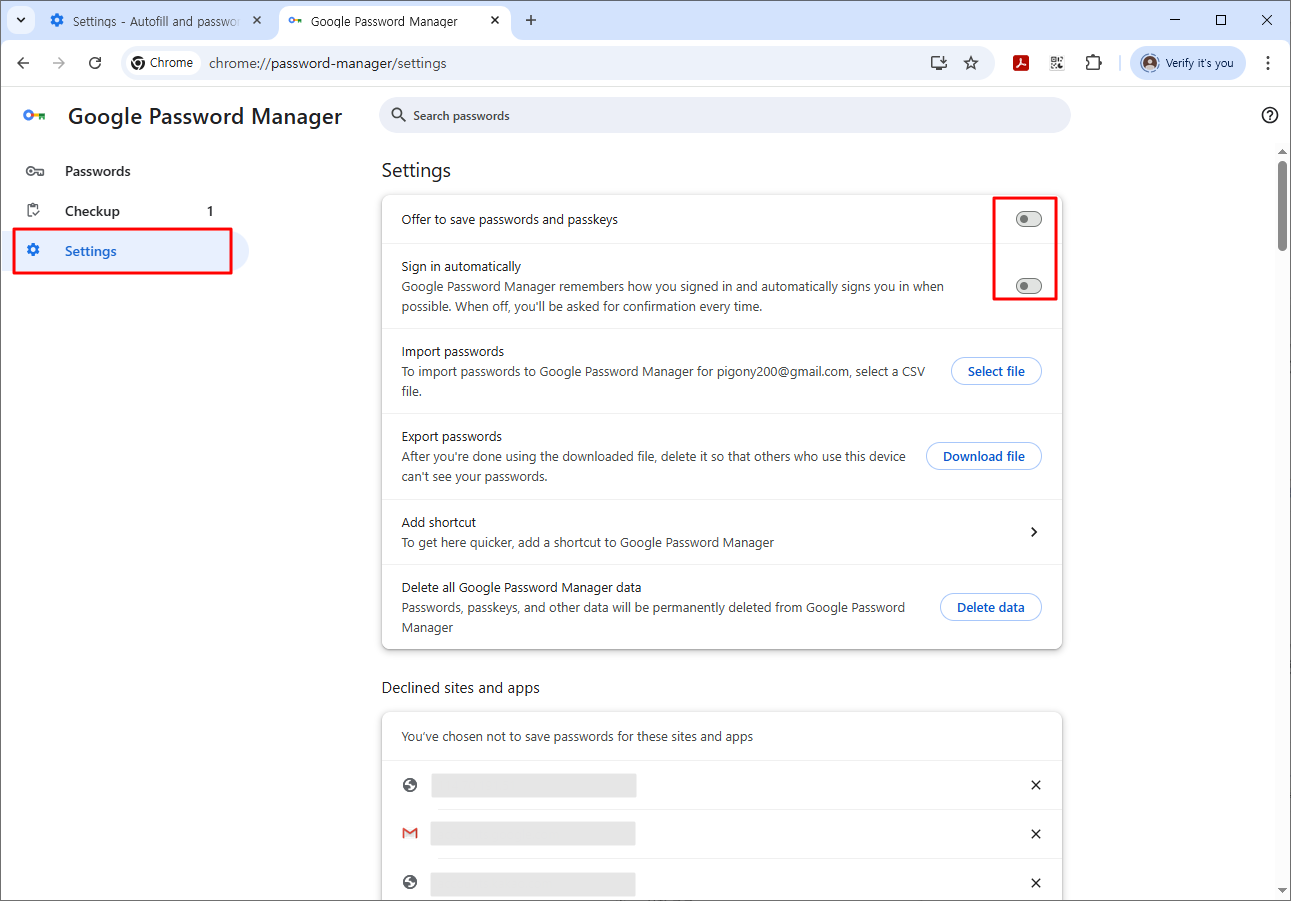This screenshot has width=1291, height=901.
Task: Click the Delete data button
Action: pyautogui.click(x=991, y=607)
